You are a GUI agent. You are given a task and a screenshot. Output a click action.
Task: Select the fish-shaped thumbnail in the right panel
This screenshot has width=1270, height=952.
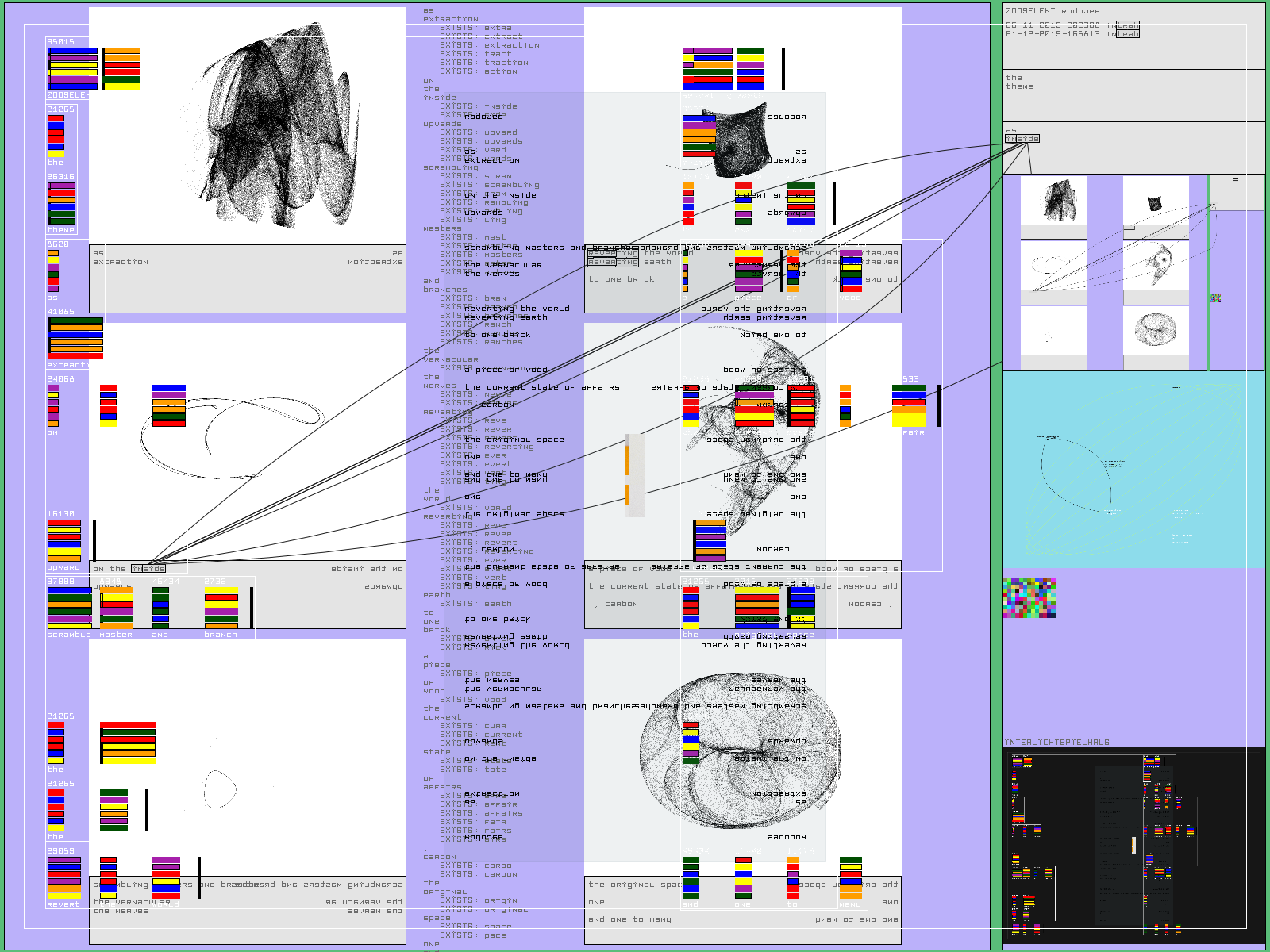coord(1156,264)
